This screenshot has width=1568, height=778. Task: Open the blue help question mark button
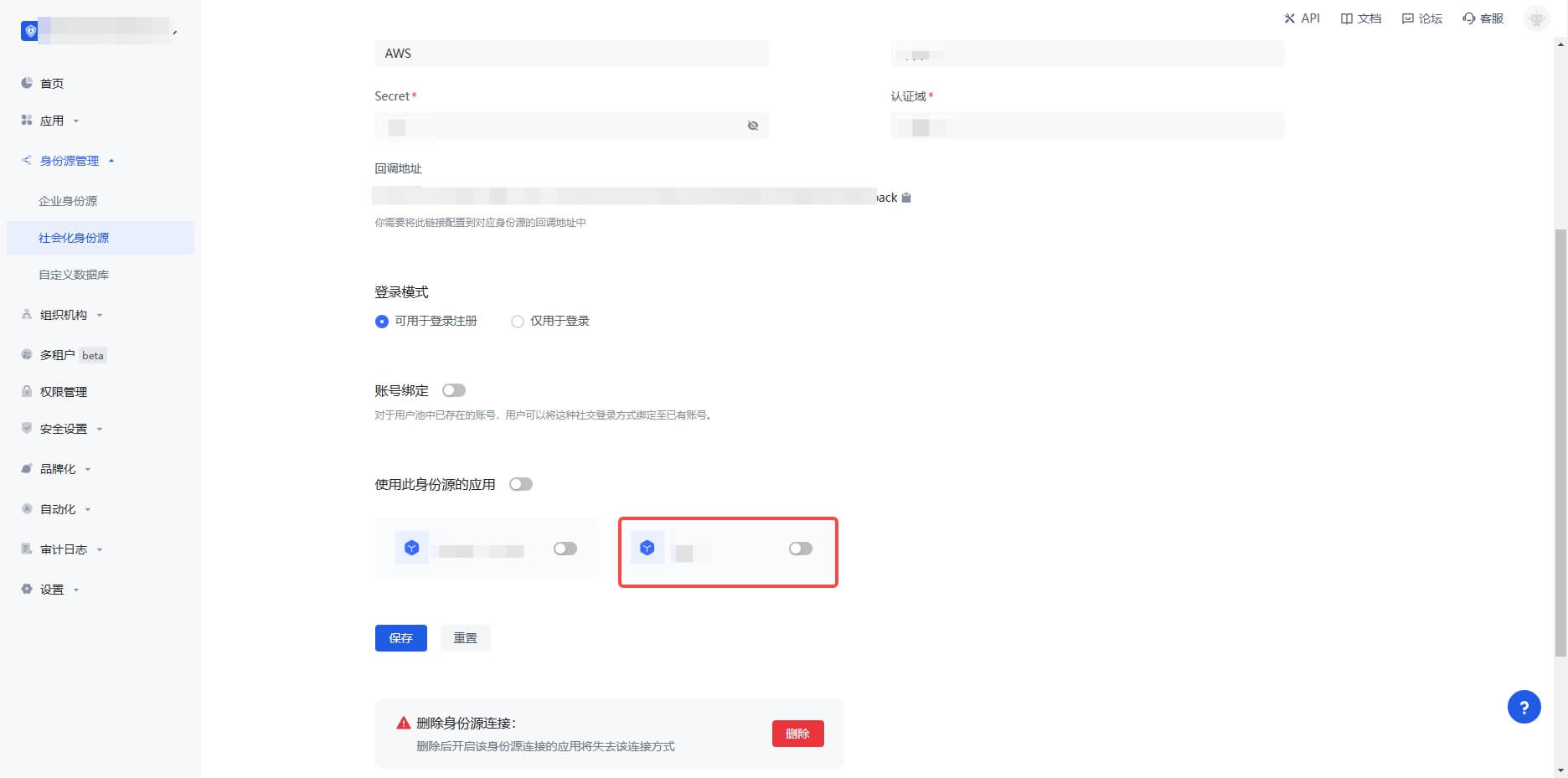(1524, 707)
